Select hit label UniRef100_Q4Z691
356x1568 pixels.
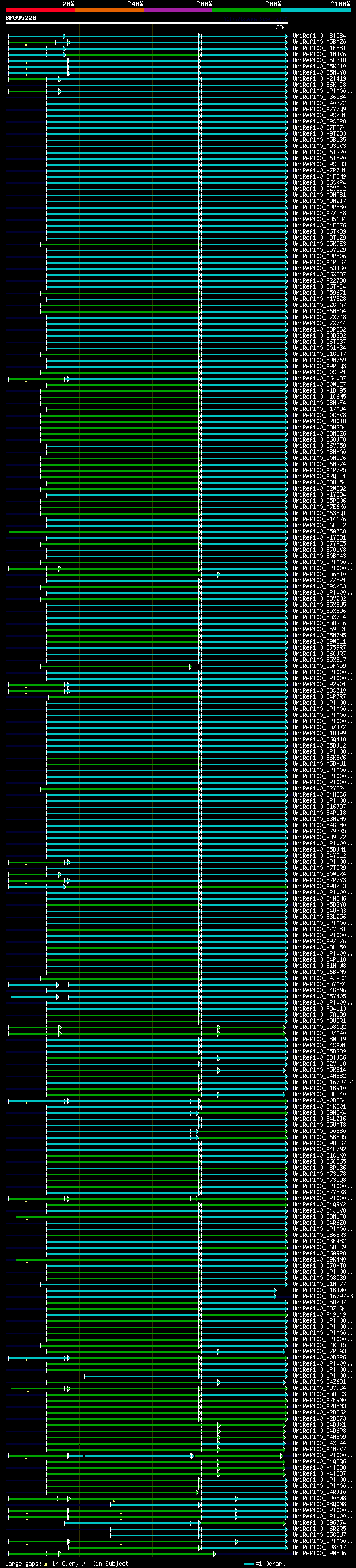319,1382
